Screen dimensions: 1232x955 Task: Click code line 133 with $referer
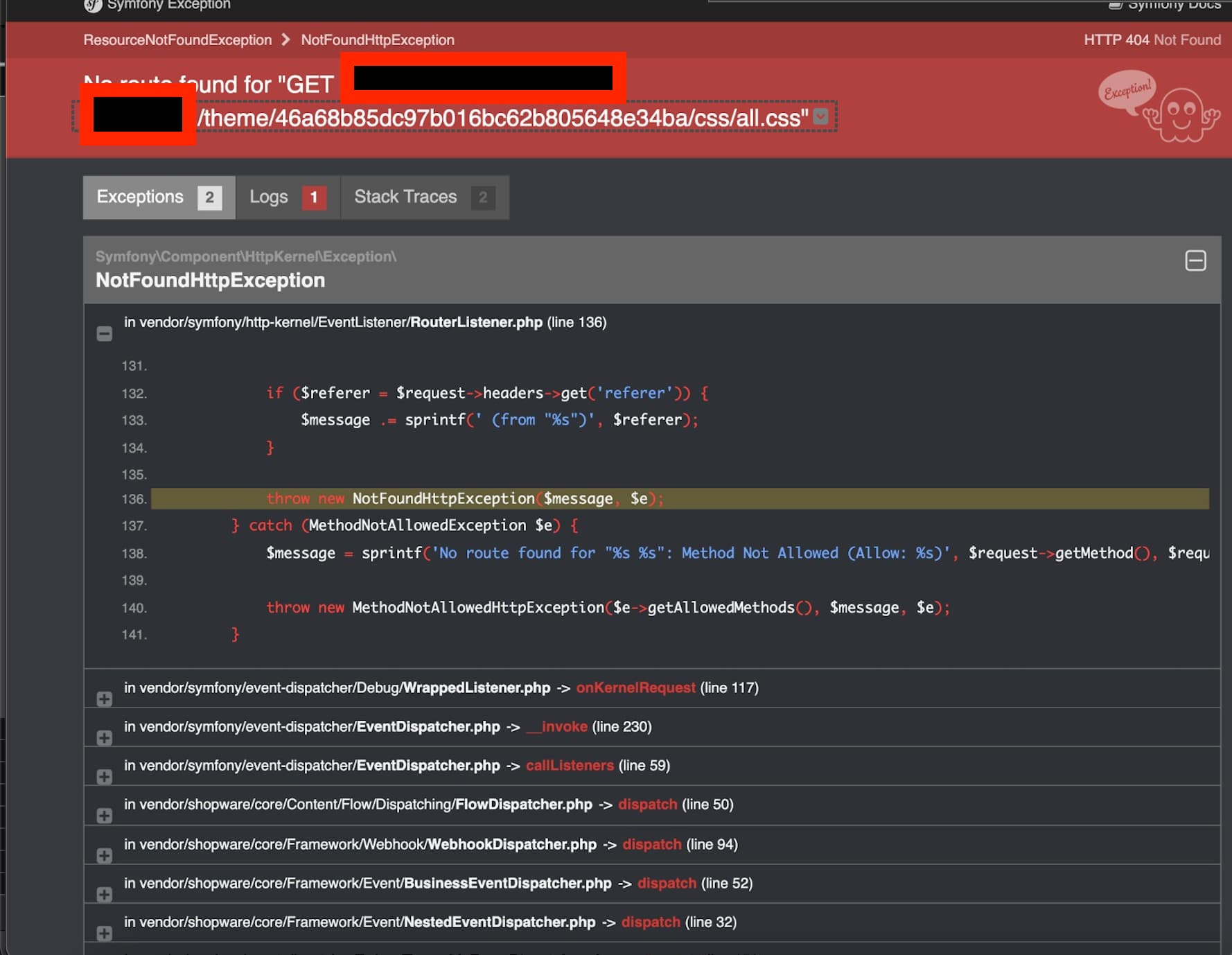(x=500, y=420)
